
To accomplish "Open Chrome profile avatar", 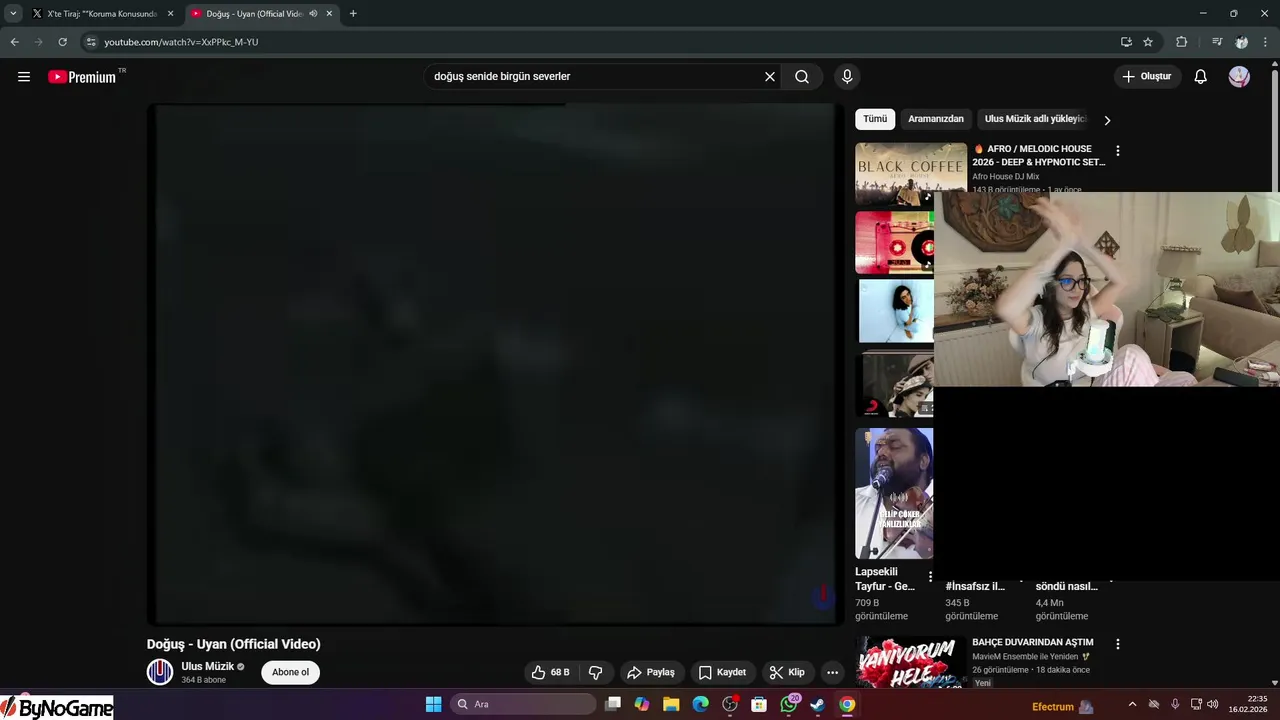I will [x=1242, y=42].
